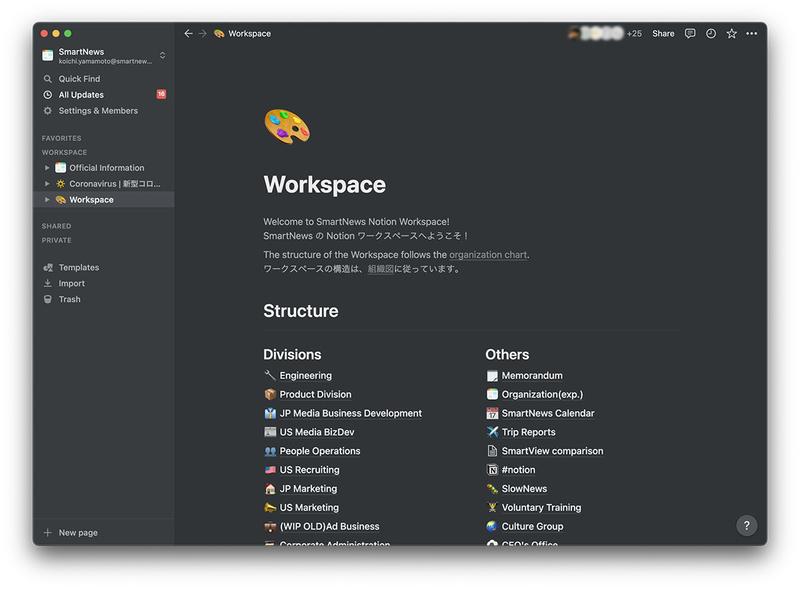Go back with the left arrow
800x589 pixels.
pyautogui.click(x=188, y=33)
